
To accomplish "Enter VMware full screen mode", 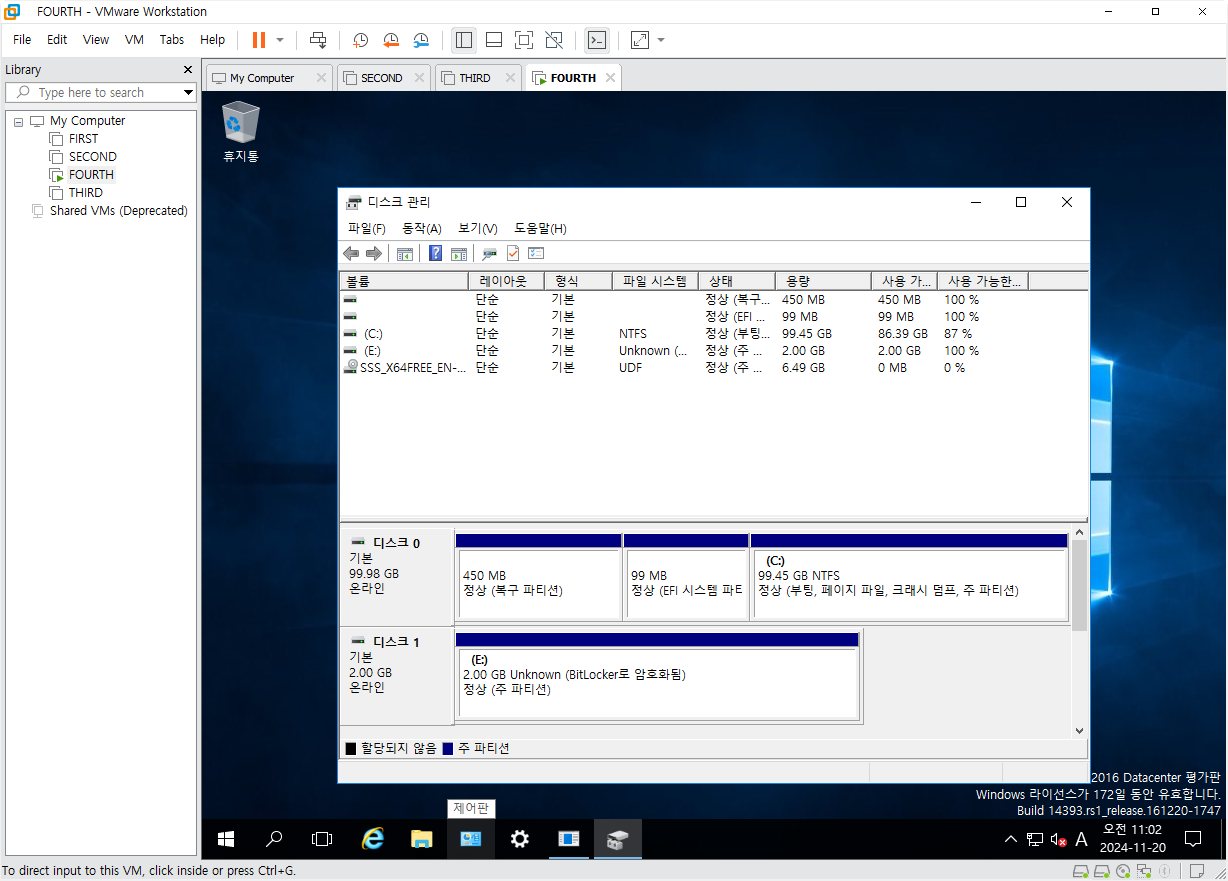I will 524,40.
